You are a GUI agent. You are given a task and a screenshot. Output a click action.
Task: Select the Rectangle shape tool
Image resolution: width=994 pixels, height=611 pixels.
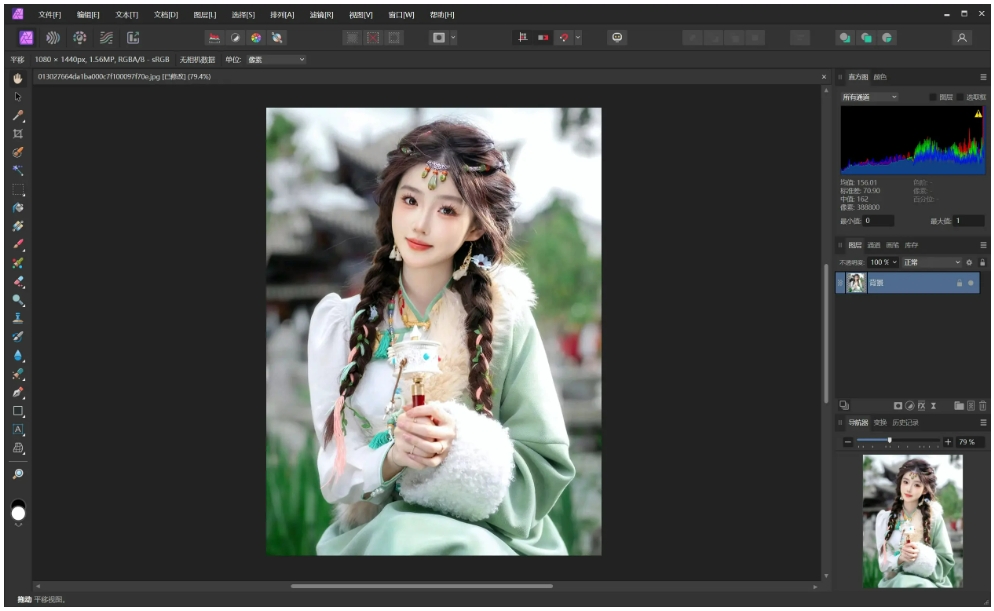pos(18,411)
